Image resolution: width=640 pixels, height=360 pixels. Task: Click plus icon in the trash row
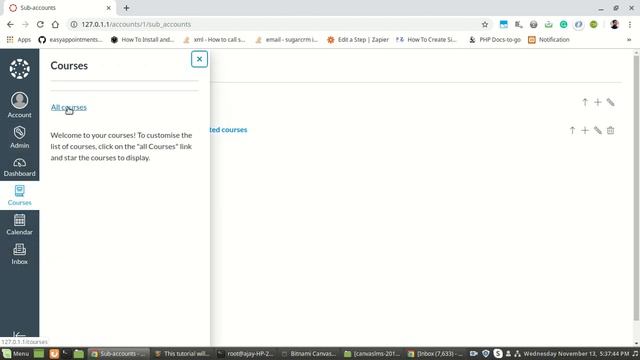click(585, 130)
